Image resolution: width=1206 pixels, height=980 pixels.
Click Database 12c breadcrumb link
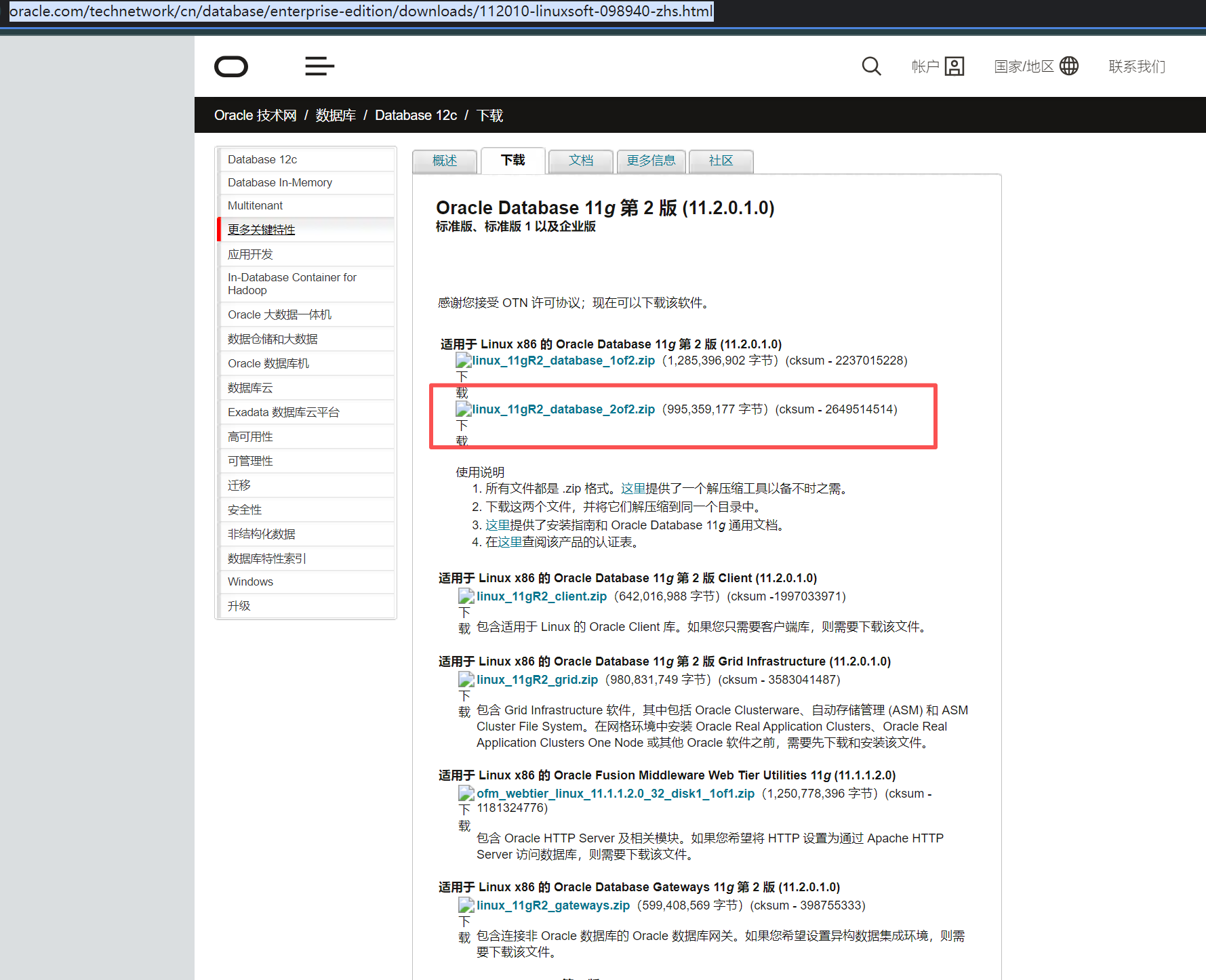(416, 115)
